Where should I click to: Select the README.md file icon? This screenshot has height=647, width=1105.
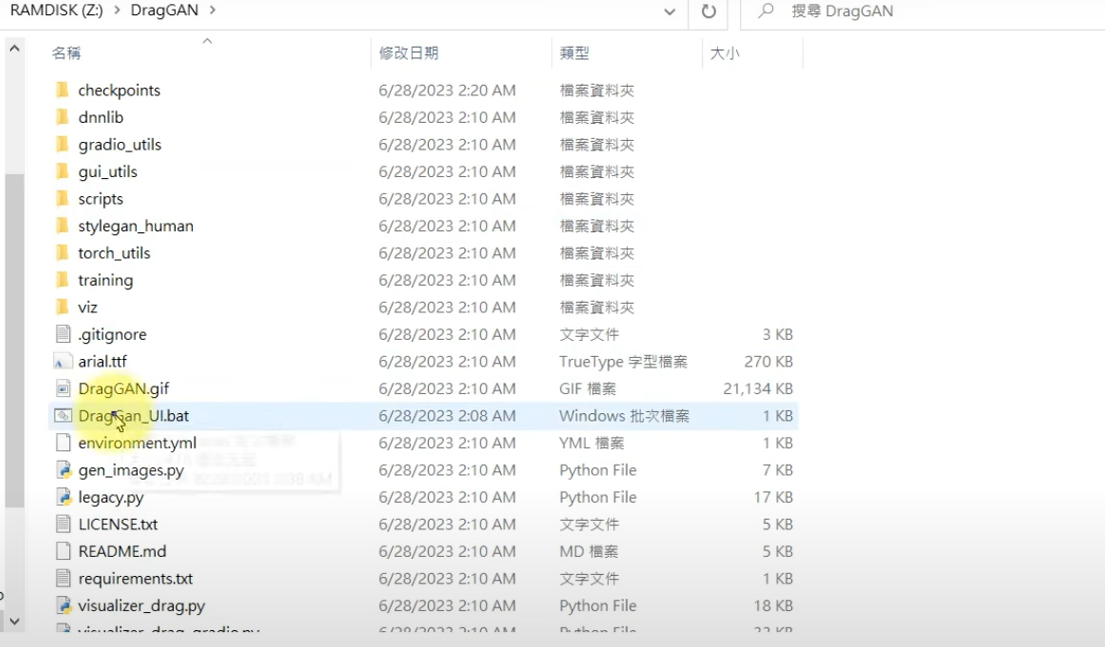(x=63, y=551)
